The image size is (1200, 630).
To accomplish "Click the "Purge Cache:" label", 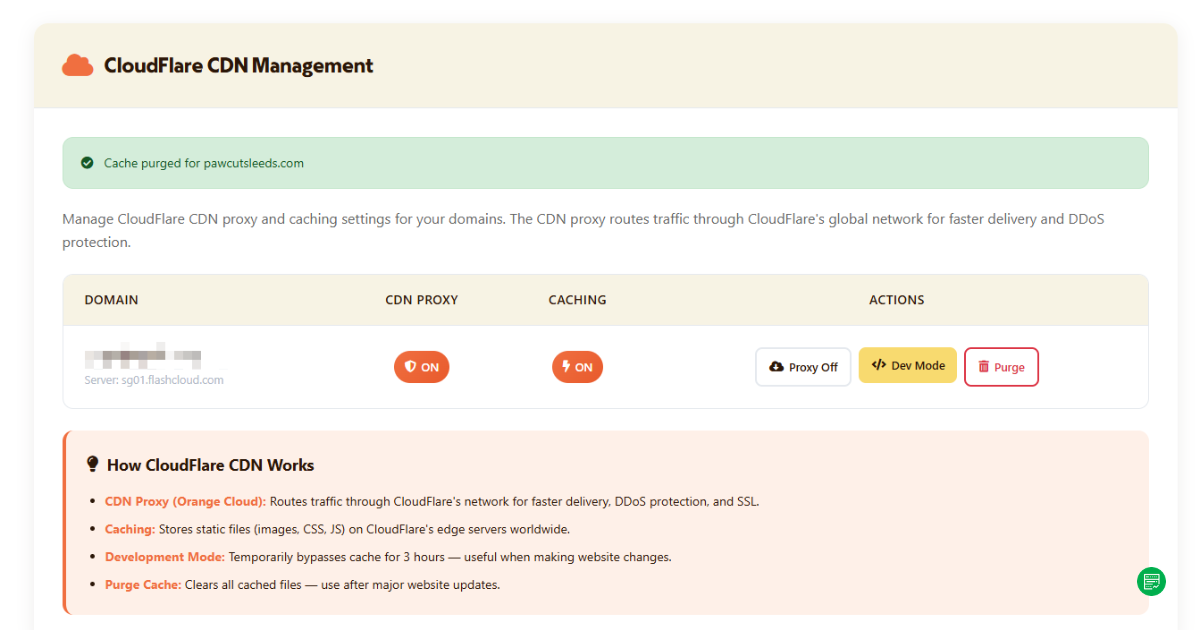I will tap(143, 585).
